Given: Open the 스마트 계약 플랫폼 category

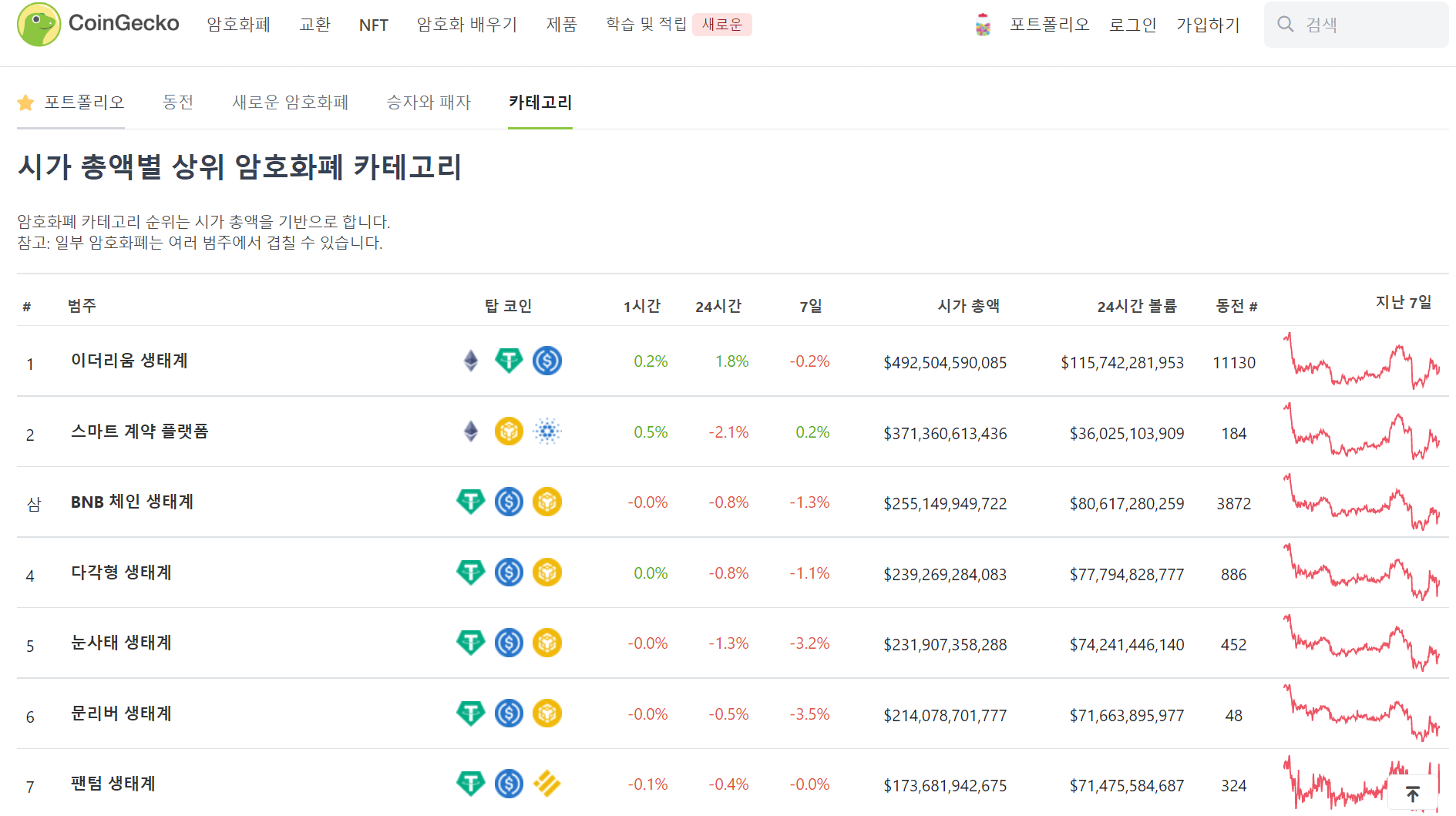Looking at the screenshot, I should [140, 432].
